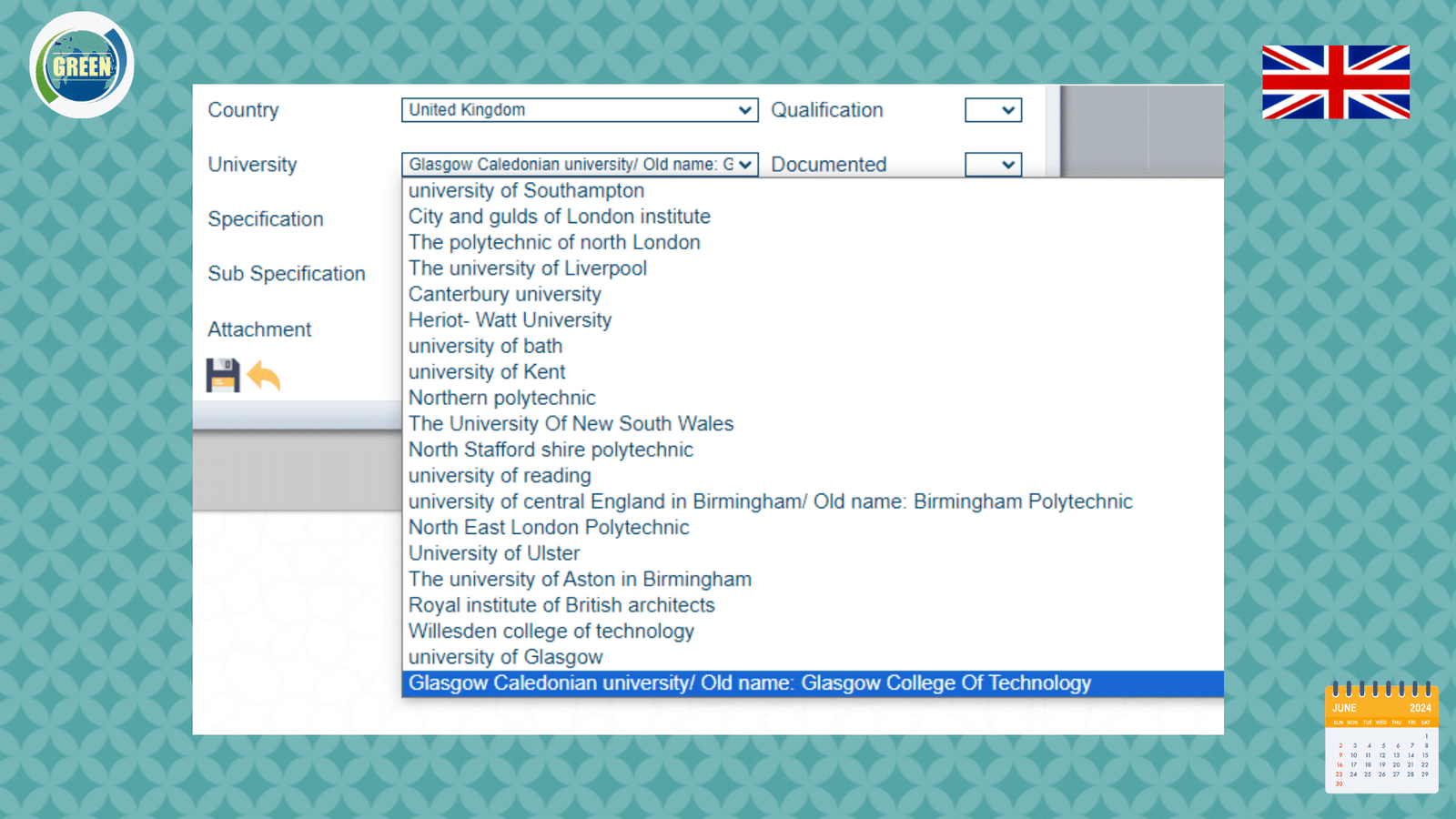Open the Country dropdown
The image size is (1456, 819).
tap(579, 110)
